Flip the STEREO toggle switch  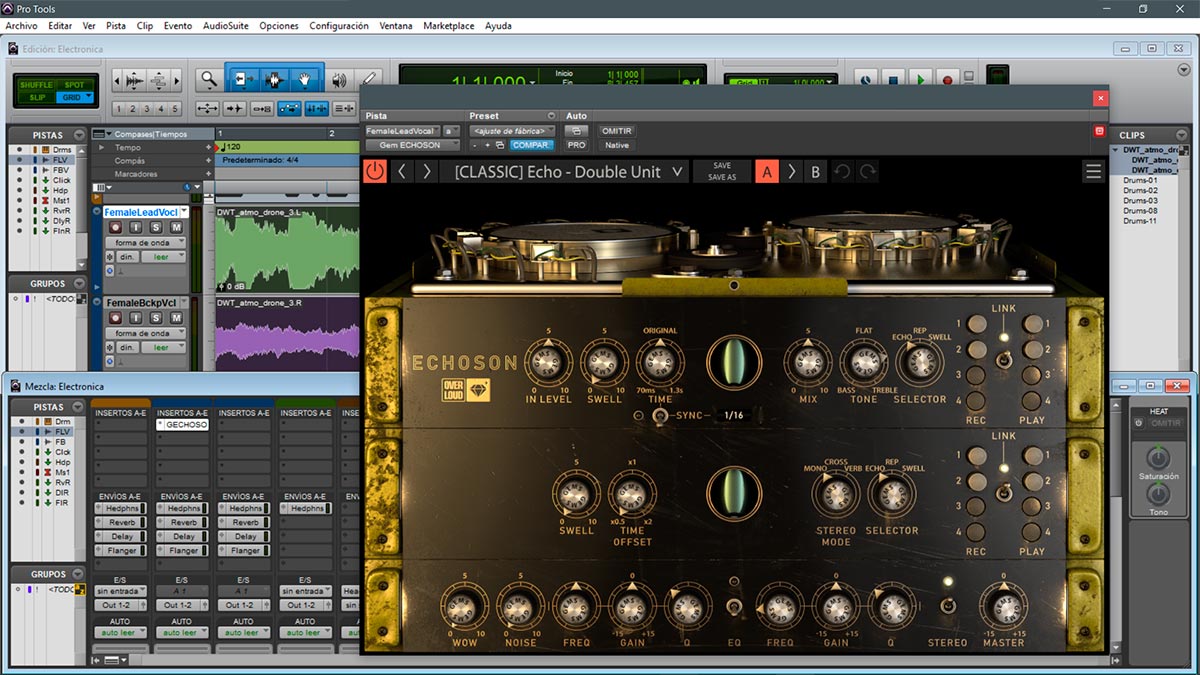tap(946, 605)
